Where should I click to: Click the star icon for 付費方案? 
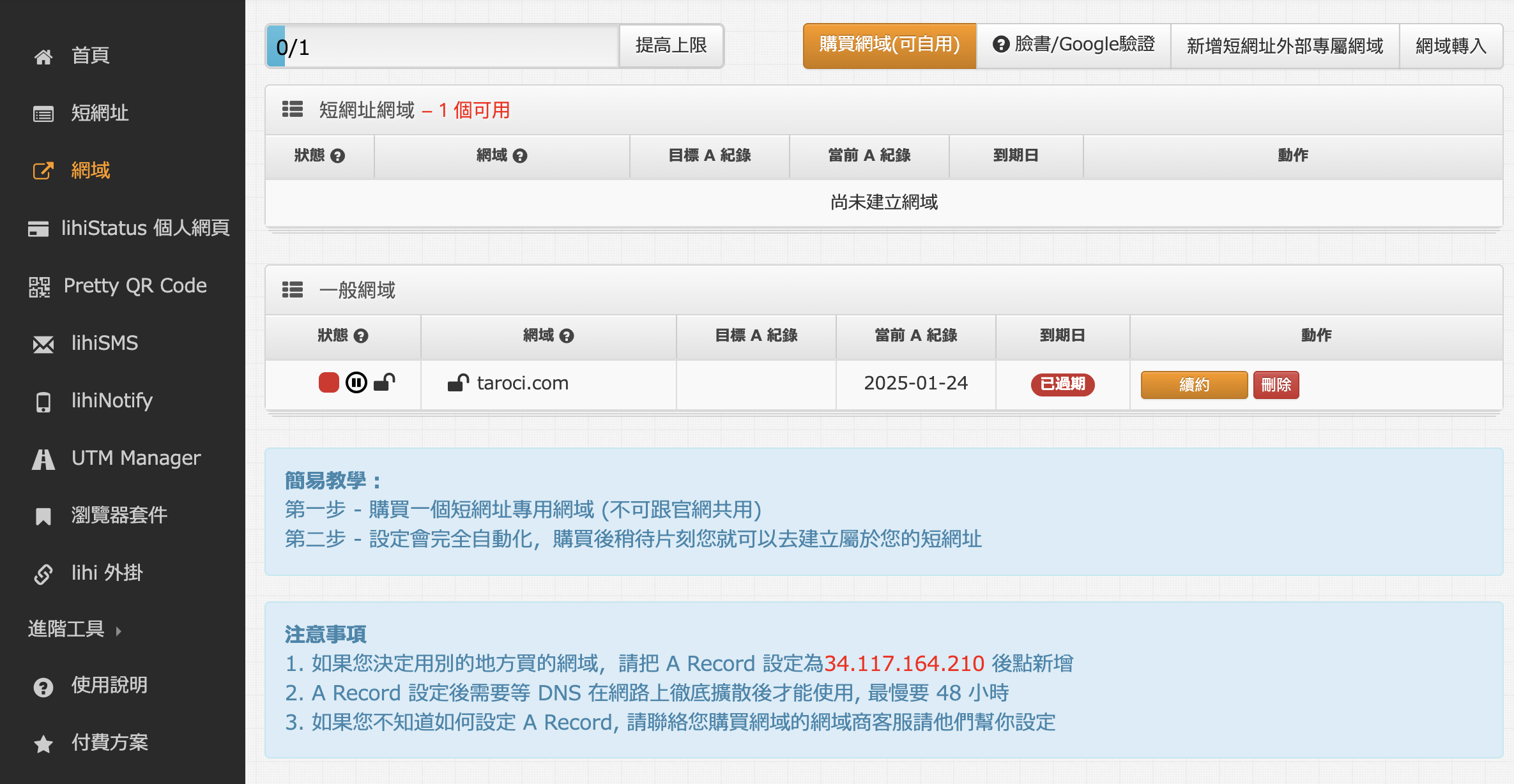43,744
